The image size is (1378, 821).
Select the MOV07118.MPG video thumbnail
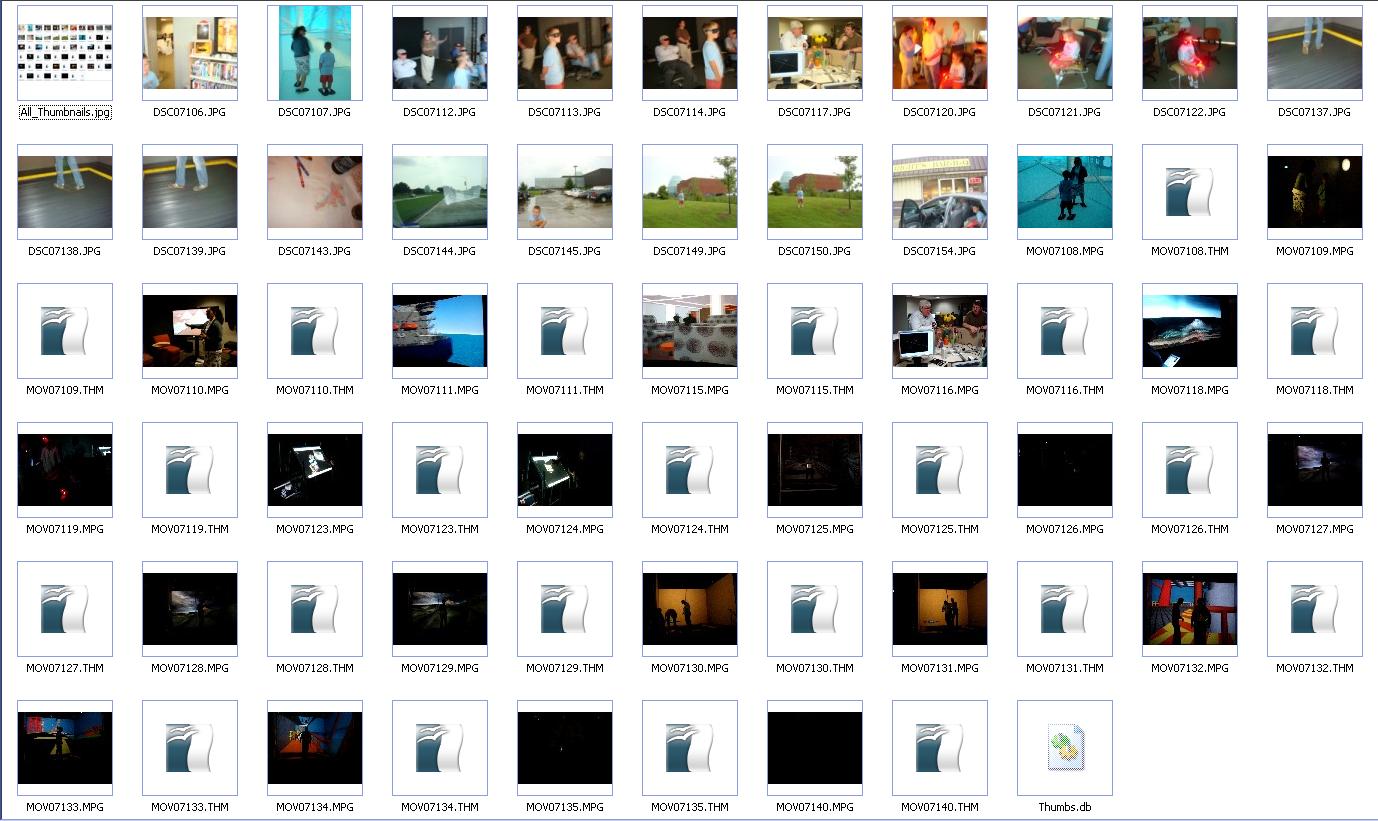tap(1190, 331)
